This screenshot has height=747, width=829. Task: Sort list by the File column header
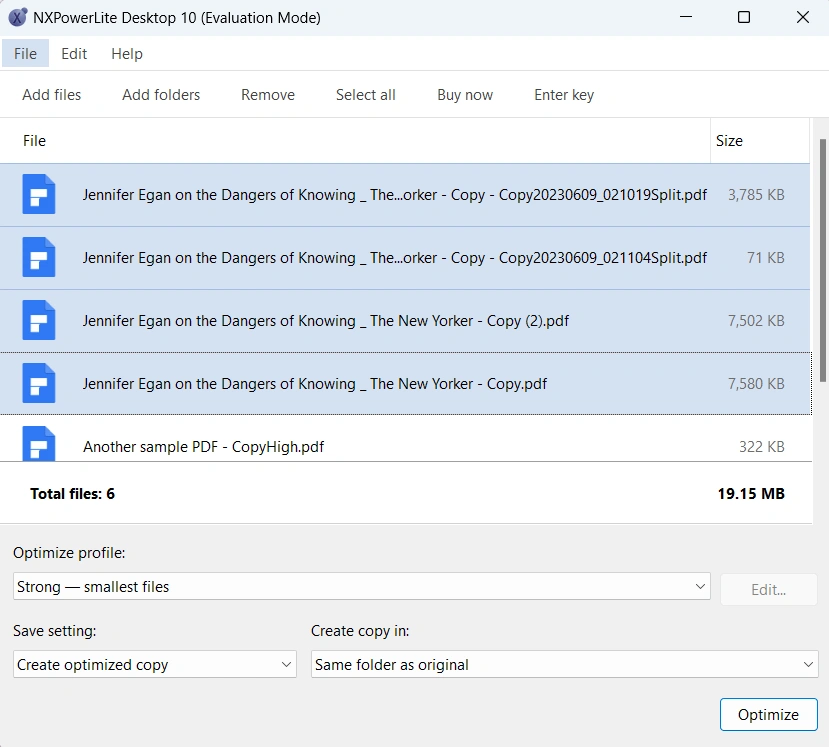tap(355, 141)
